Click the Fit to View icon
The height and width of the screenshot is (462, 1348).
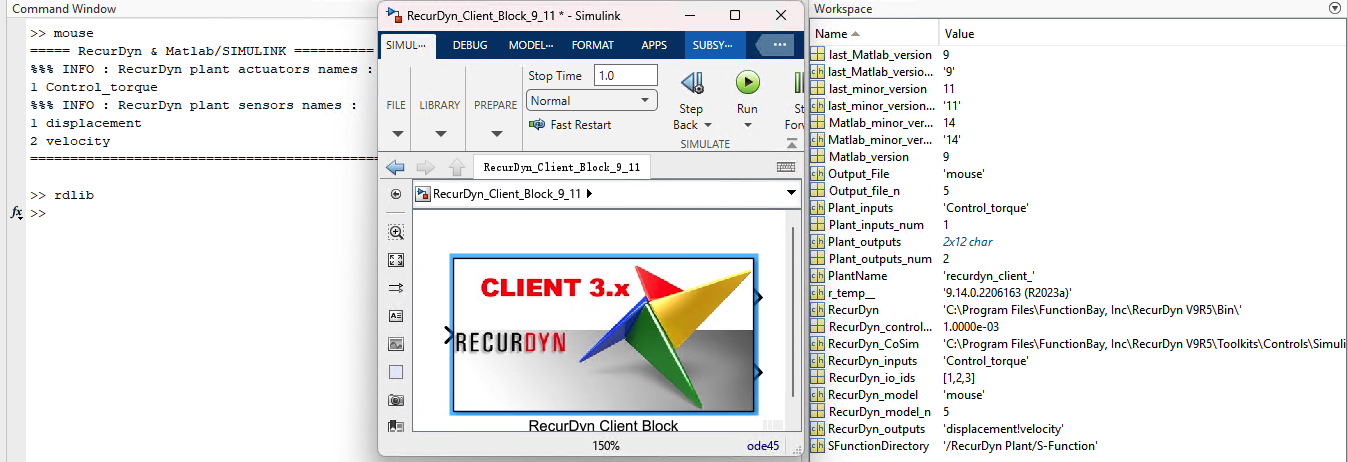(x=396, y=260)
